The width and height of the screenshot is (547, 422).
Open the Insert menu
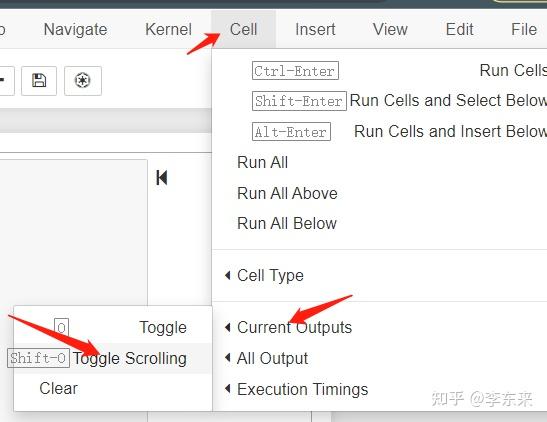315,29
